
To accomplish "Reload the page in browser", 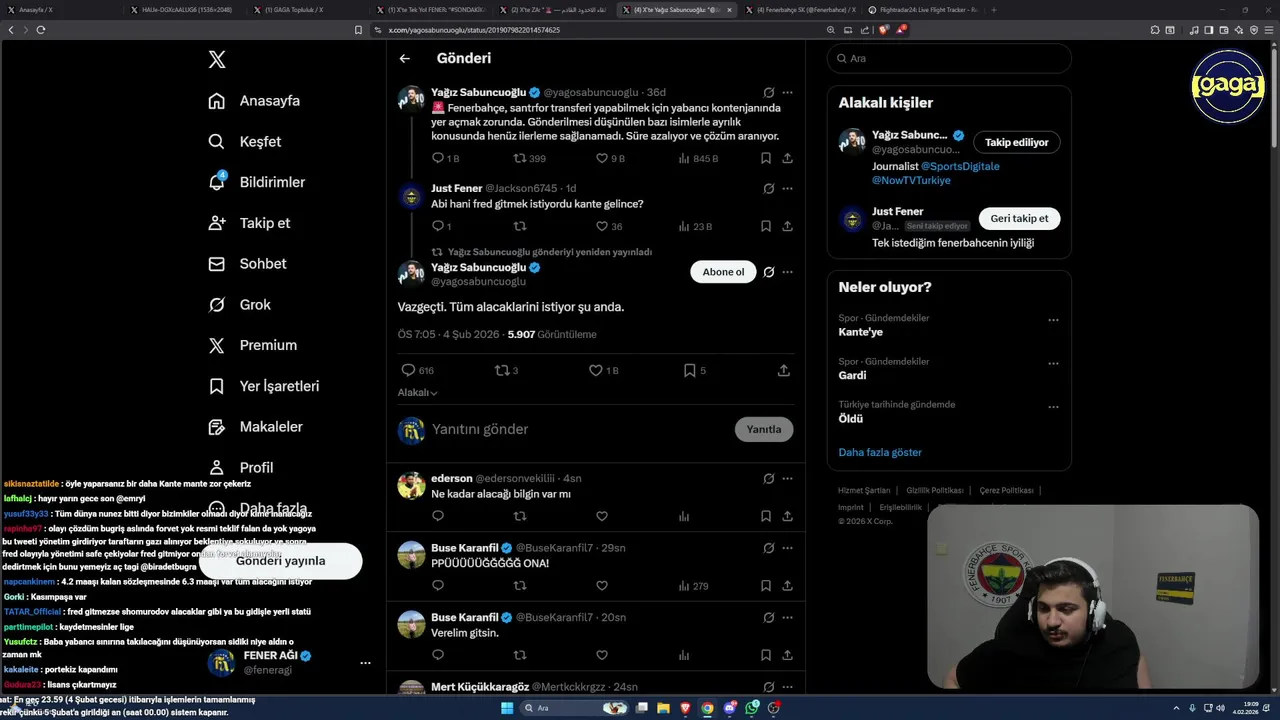I will (40, 30).
